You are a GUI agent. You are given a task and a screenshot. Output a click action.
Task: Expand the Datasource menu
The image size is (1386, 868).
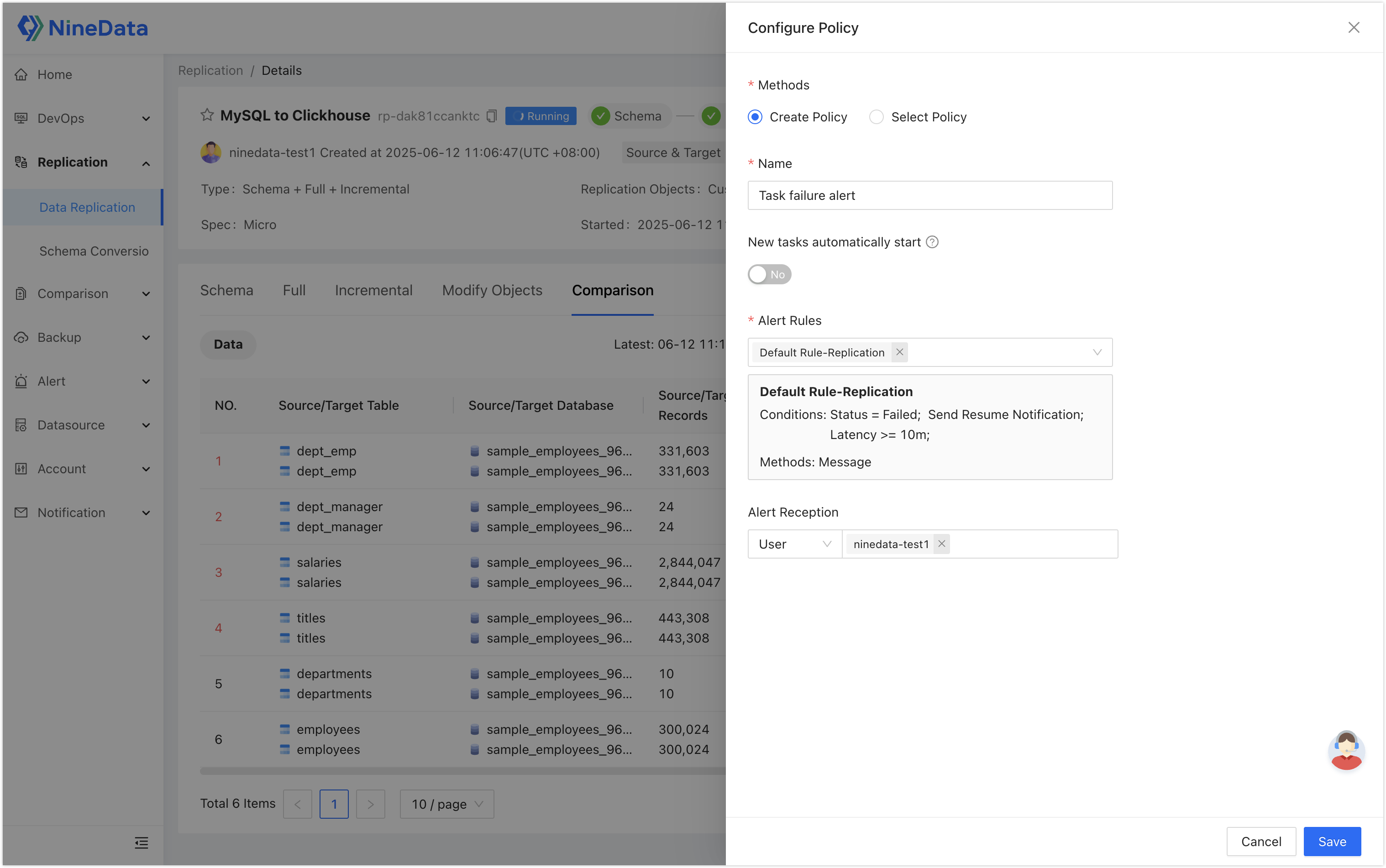point(146,426)
